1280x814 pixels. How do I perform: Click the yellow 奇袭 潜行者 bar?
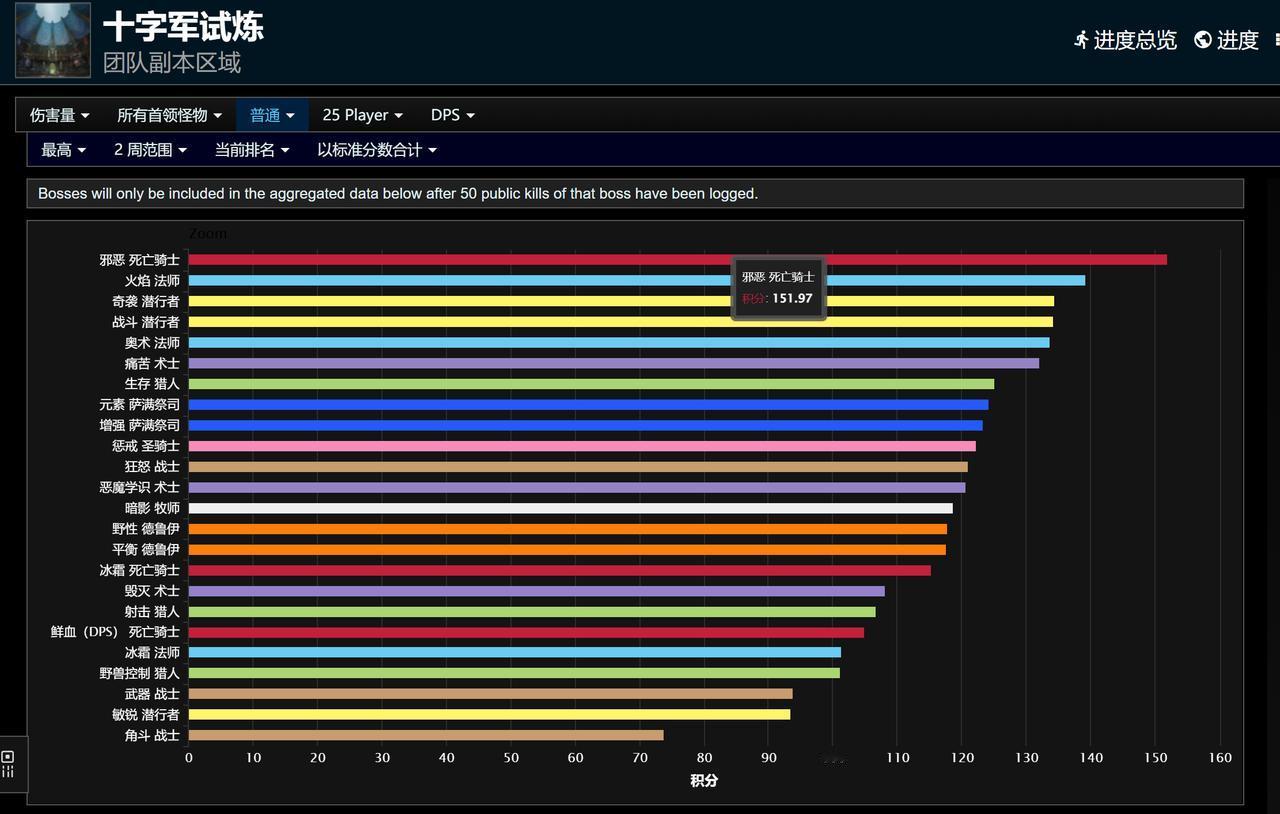point(621,301)
